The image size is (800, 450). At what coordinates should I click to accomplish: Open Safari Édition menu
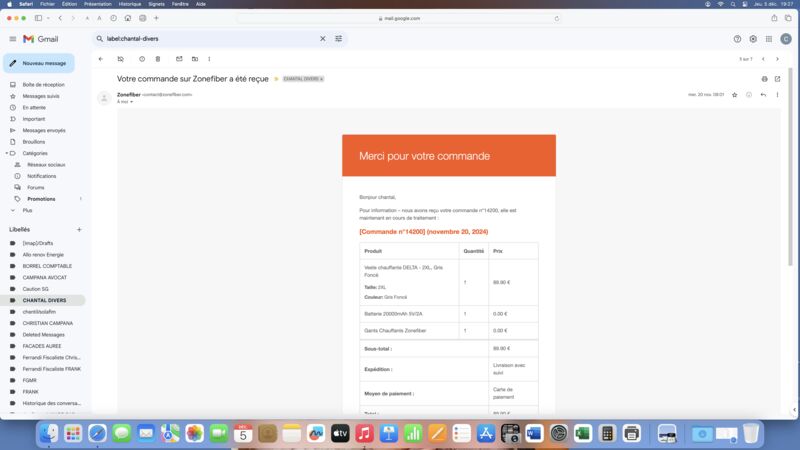pos(69,4)
